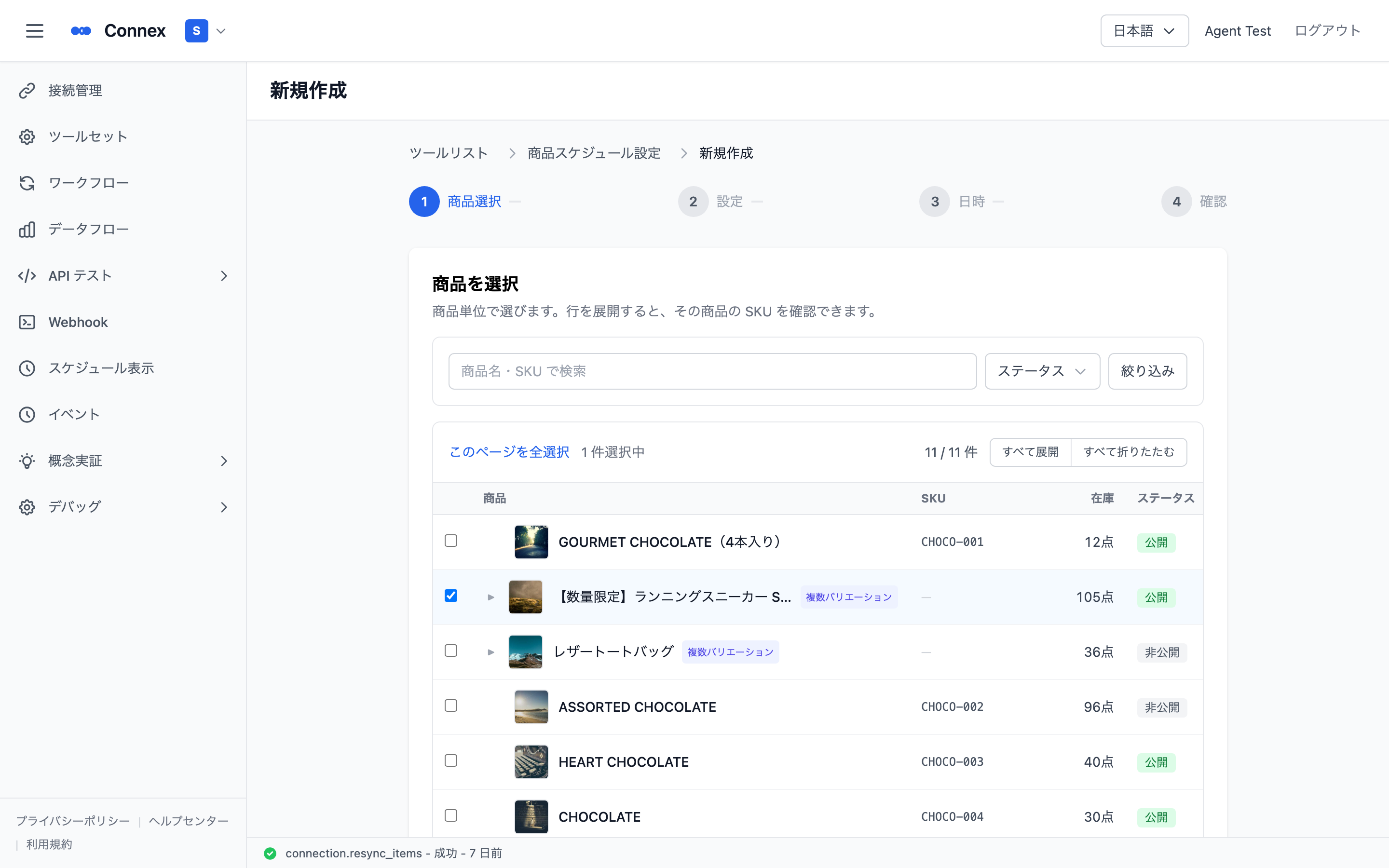Image resolution: width=1389 pixels, height=868 pixels.
Task: Check the CHOCO-004 CHOCOLATE row checkbox
Action: tap(451, 816)
